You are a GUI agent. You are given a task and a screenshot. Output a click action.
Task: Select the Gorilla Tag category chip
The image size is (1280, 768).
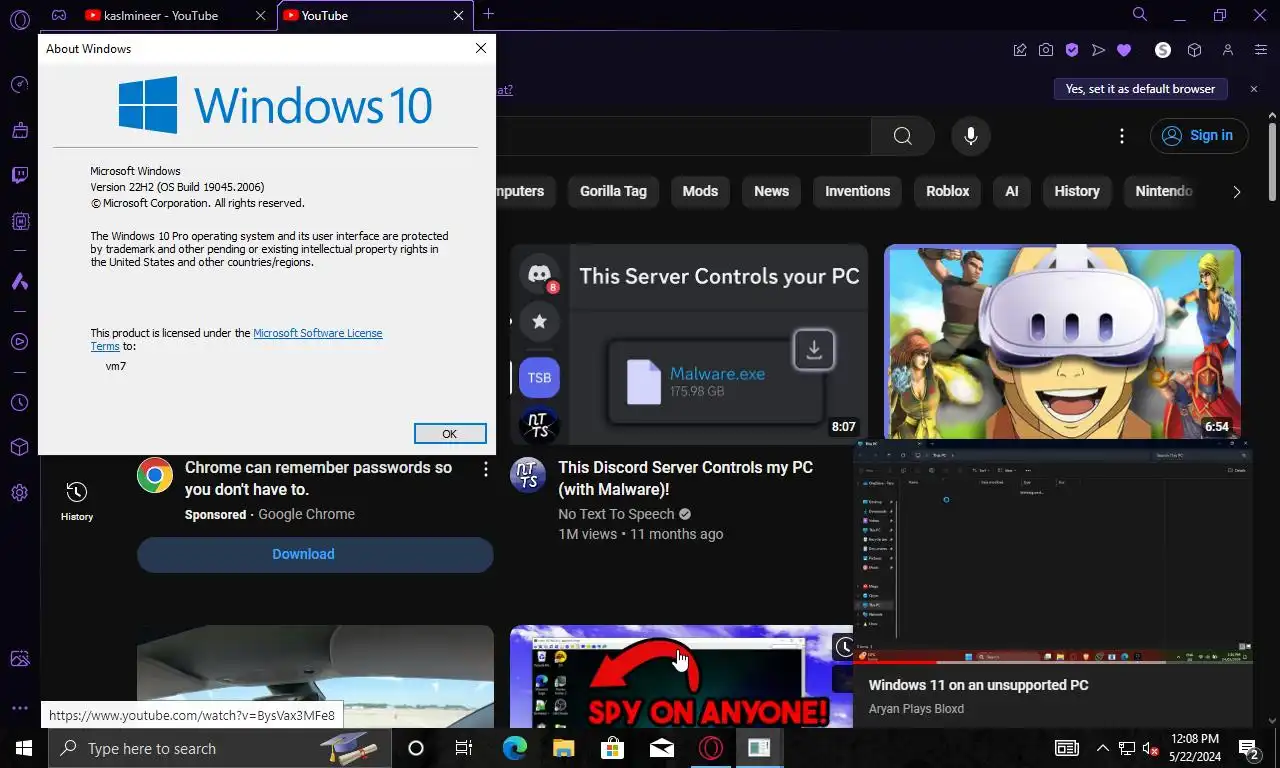(613, 191)
